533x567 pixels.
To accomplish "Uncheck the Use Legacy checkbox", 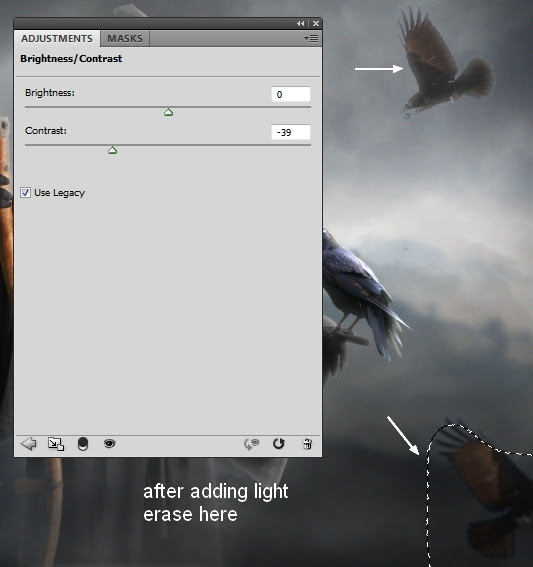I will click(x=25, y=192).
